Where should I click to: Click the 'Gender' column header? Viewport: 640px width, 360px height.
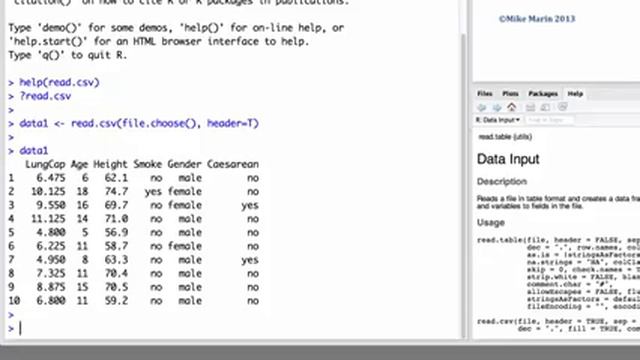[x=184, y=164]
